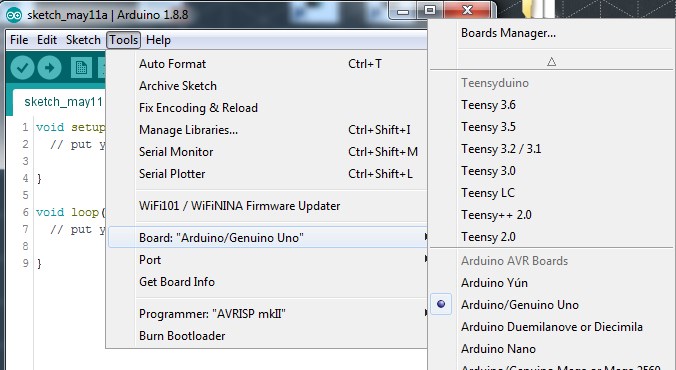
Task: Click the scroll-up triangle in boards list
Action: (x=551, y=62)
